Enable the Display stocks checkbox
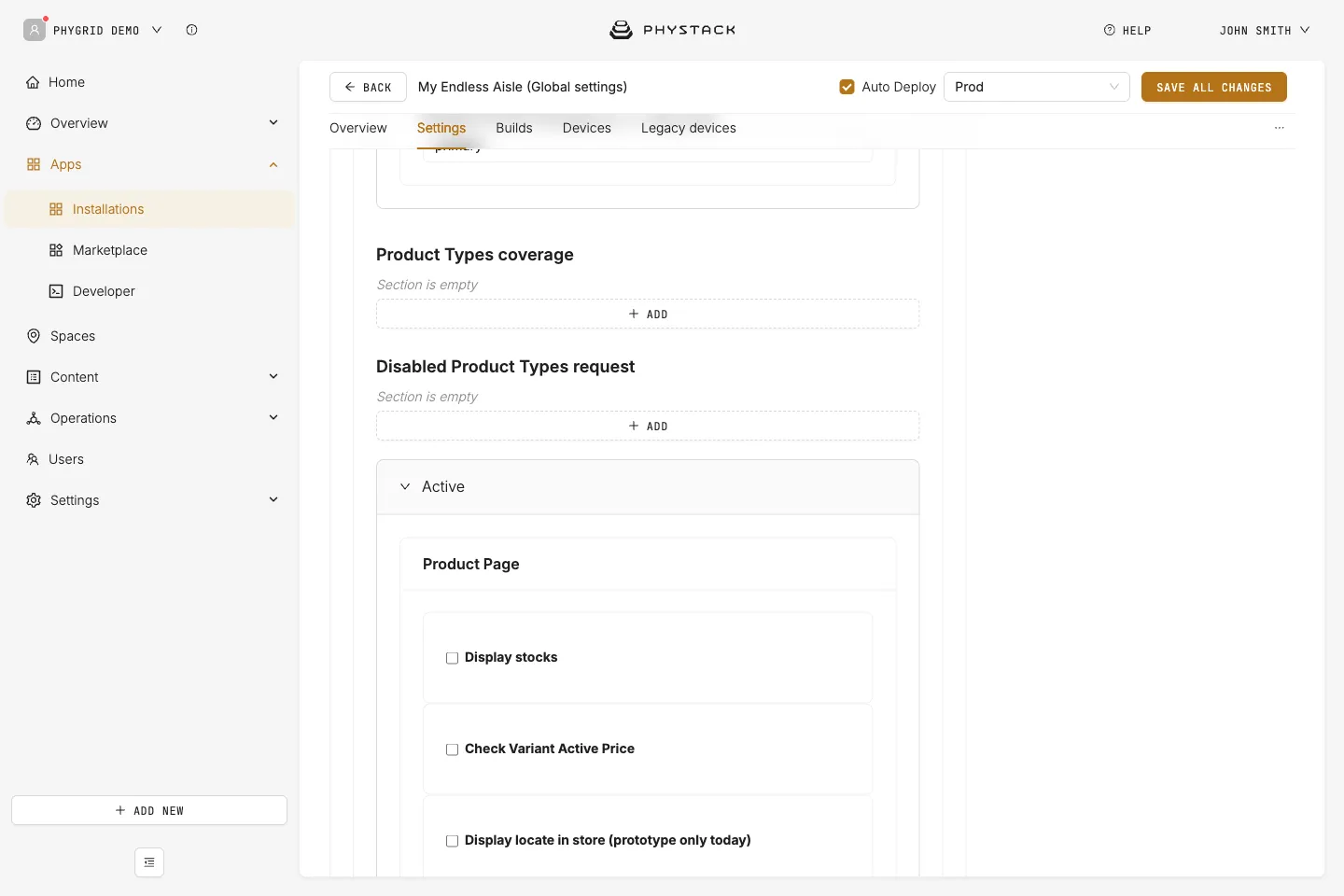Viewport: 1344px width, 896px height. pos(453,658)
